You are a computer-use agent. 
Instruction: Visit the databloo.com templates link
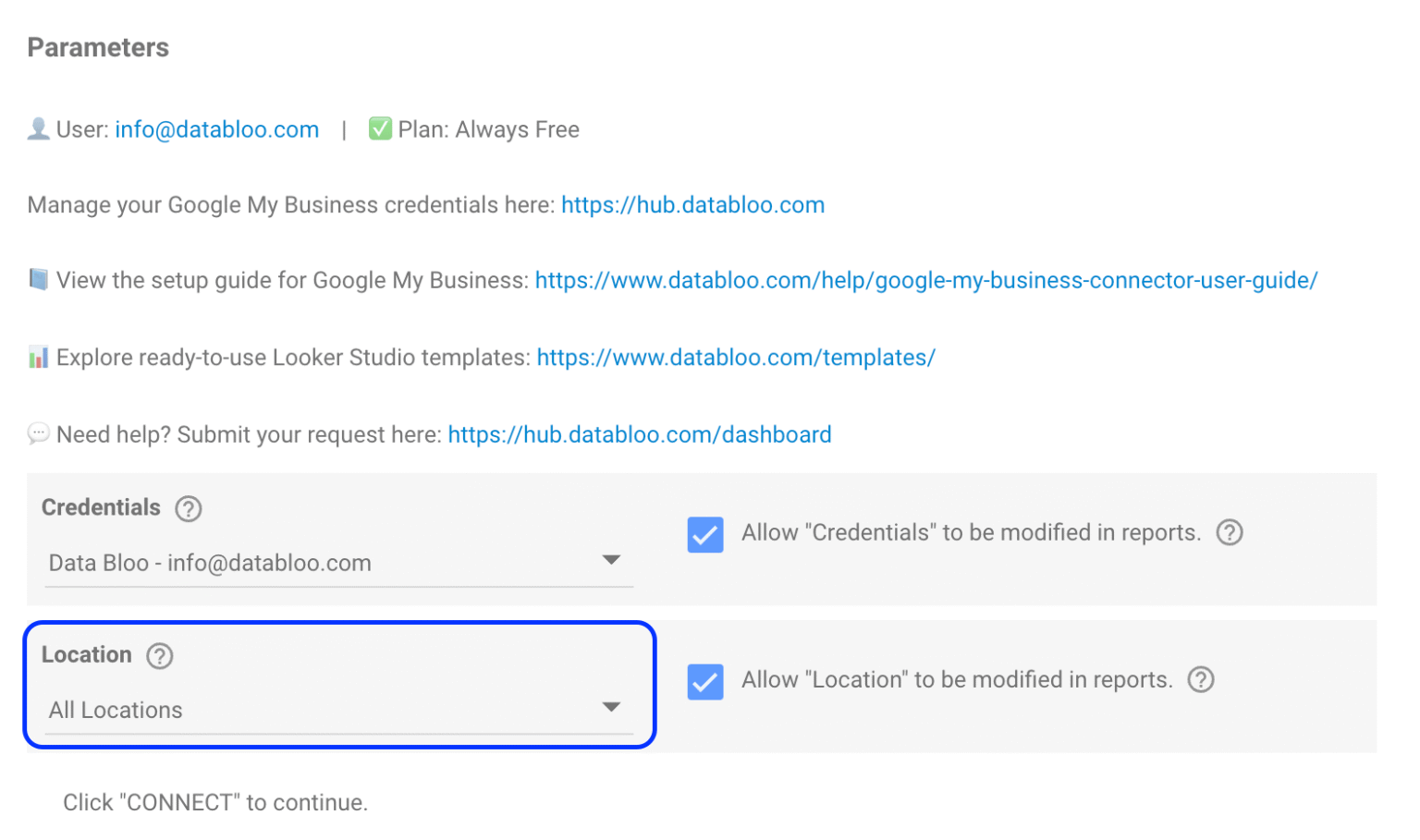pos(737,358)
